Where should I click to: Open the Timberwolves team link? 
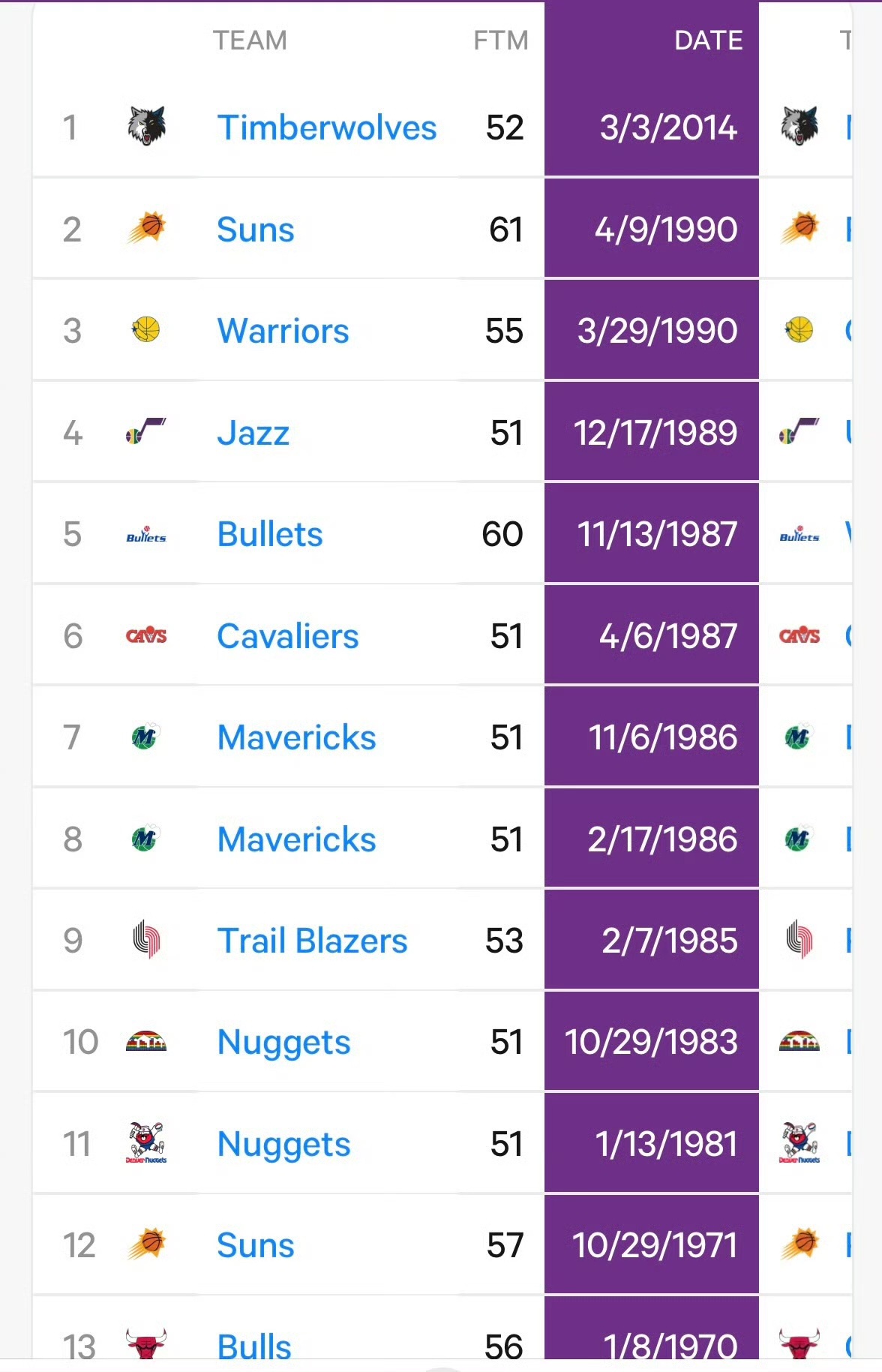tap(326, 128)
